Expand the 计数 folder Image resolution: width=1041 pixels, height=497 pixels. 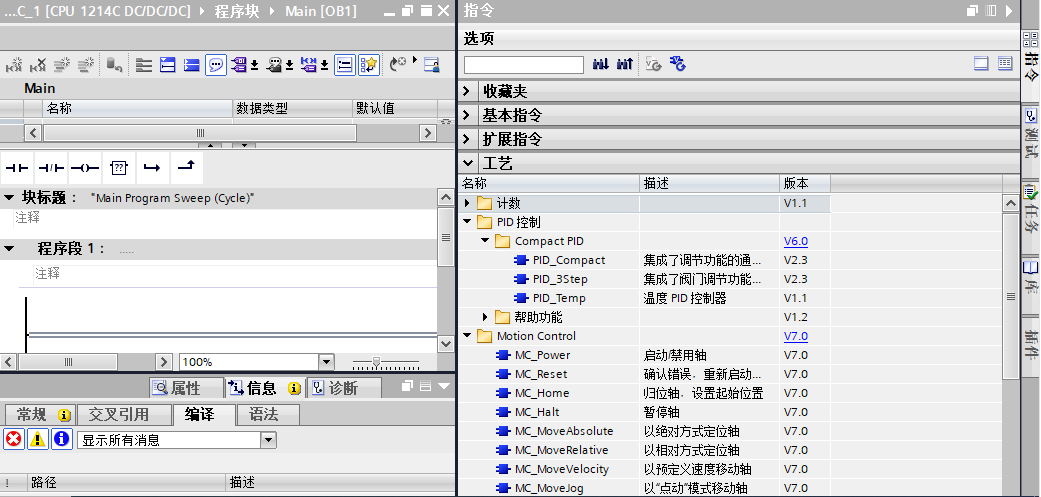coord(467,203)
